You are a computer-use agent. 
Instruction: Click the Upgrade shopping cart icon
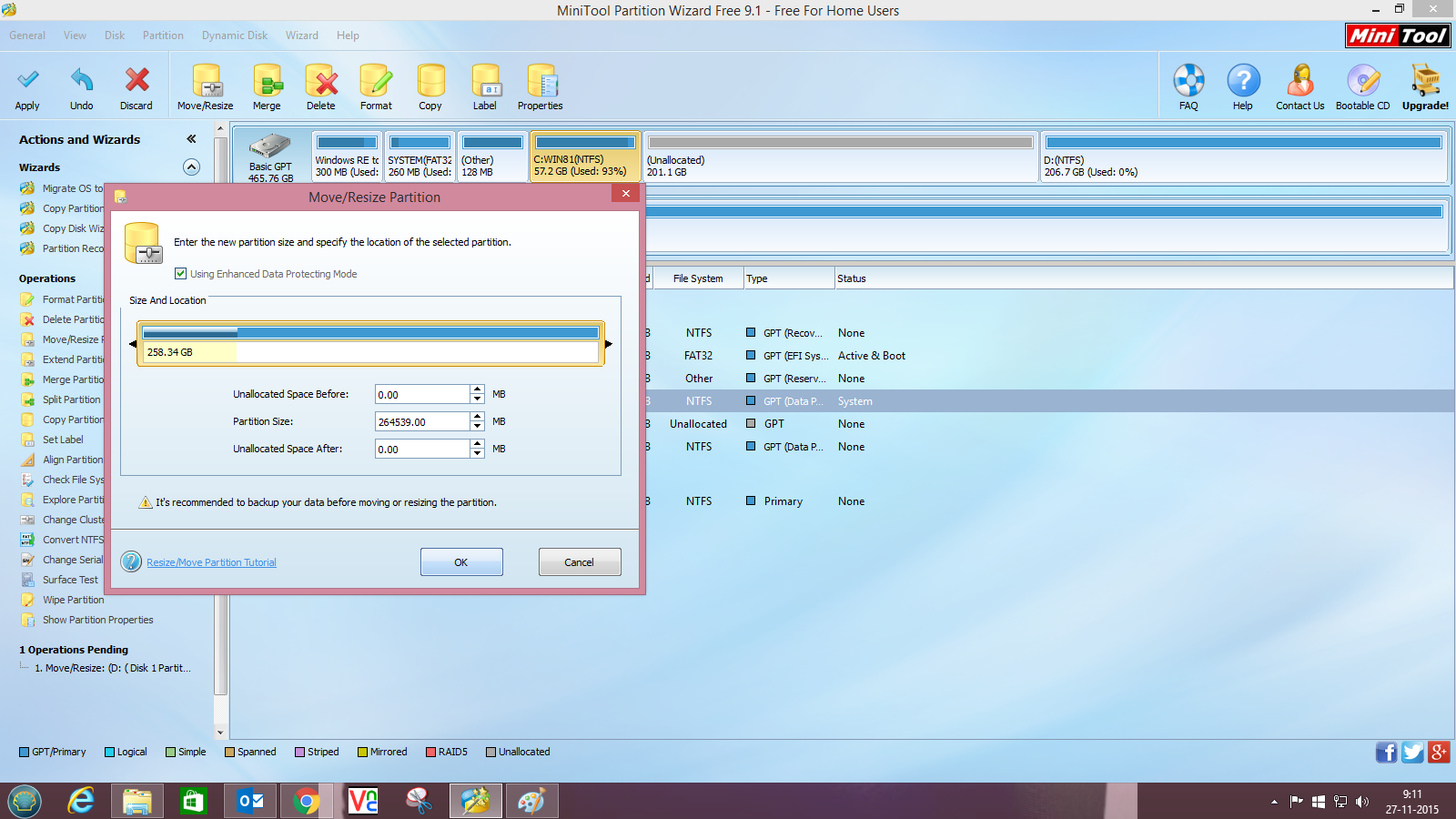[x=1425, y=80]
